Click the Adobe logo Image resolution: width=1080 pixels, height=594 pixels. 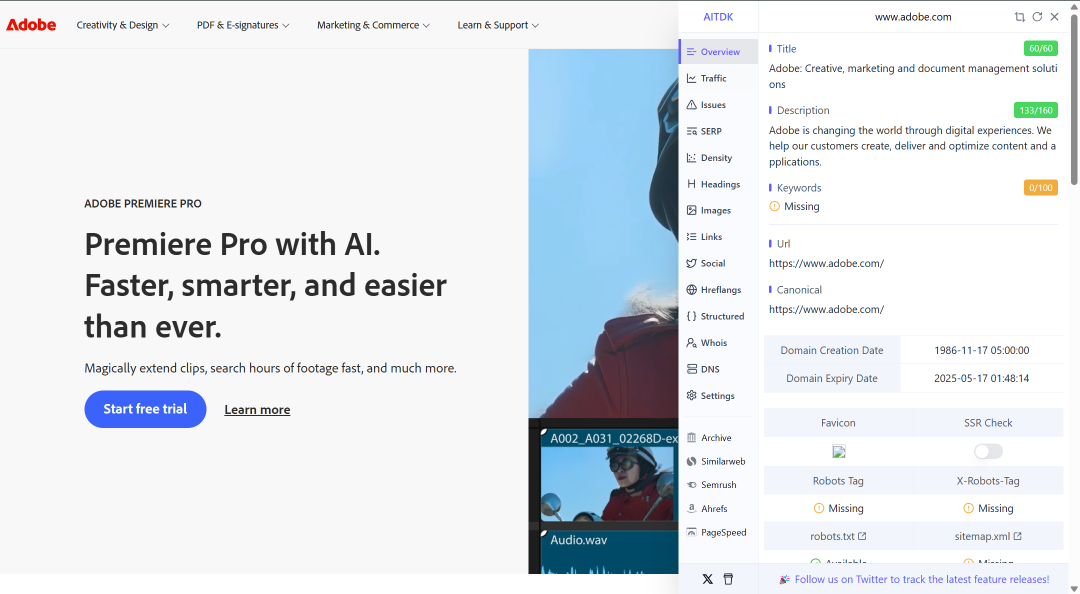click(31, 25)
